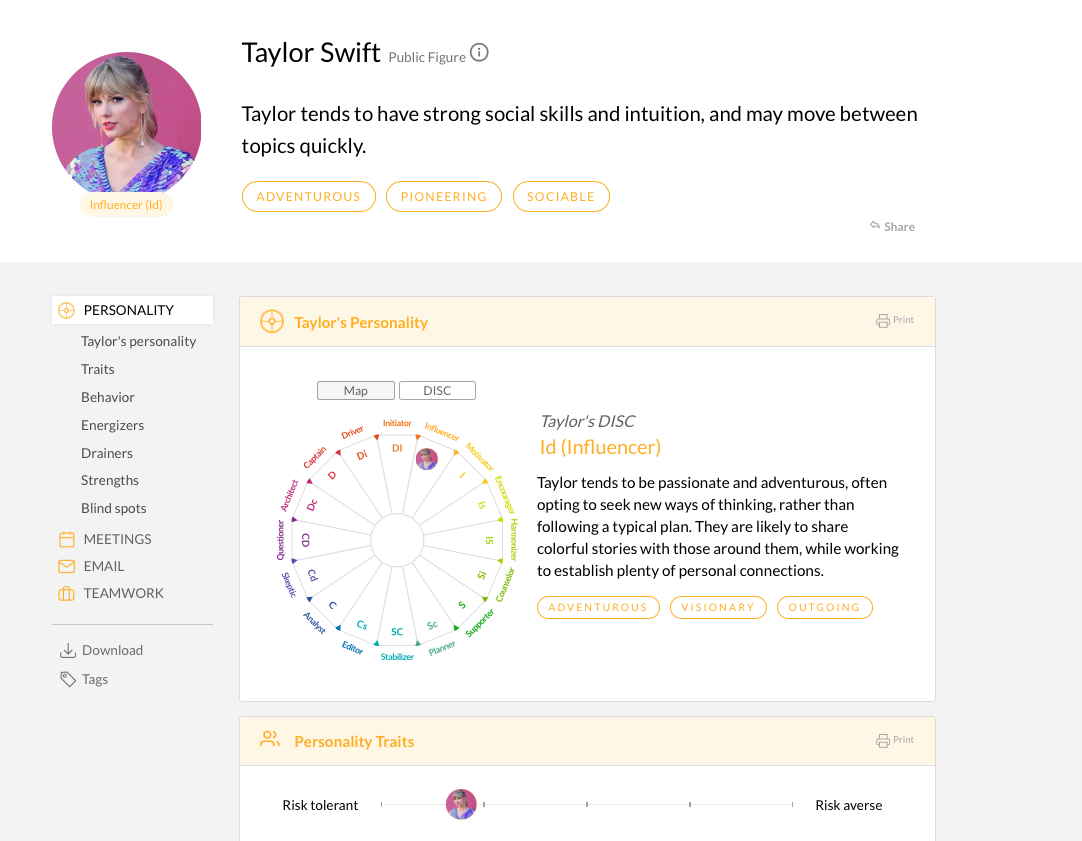Viewport: 1082px width, 841px height.
Task: Switch the wheel to DISC view
Action: (437, 391)
